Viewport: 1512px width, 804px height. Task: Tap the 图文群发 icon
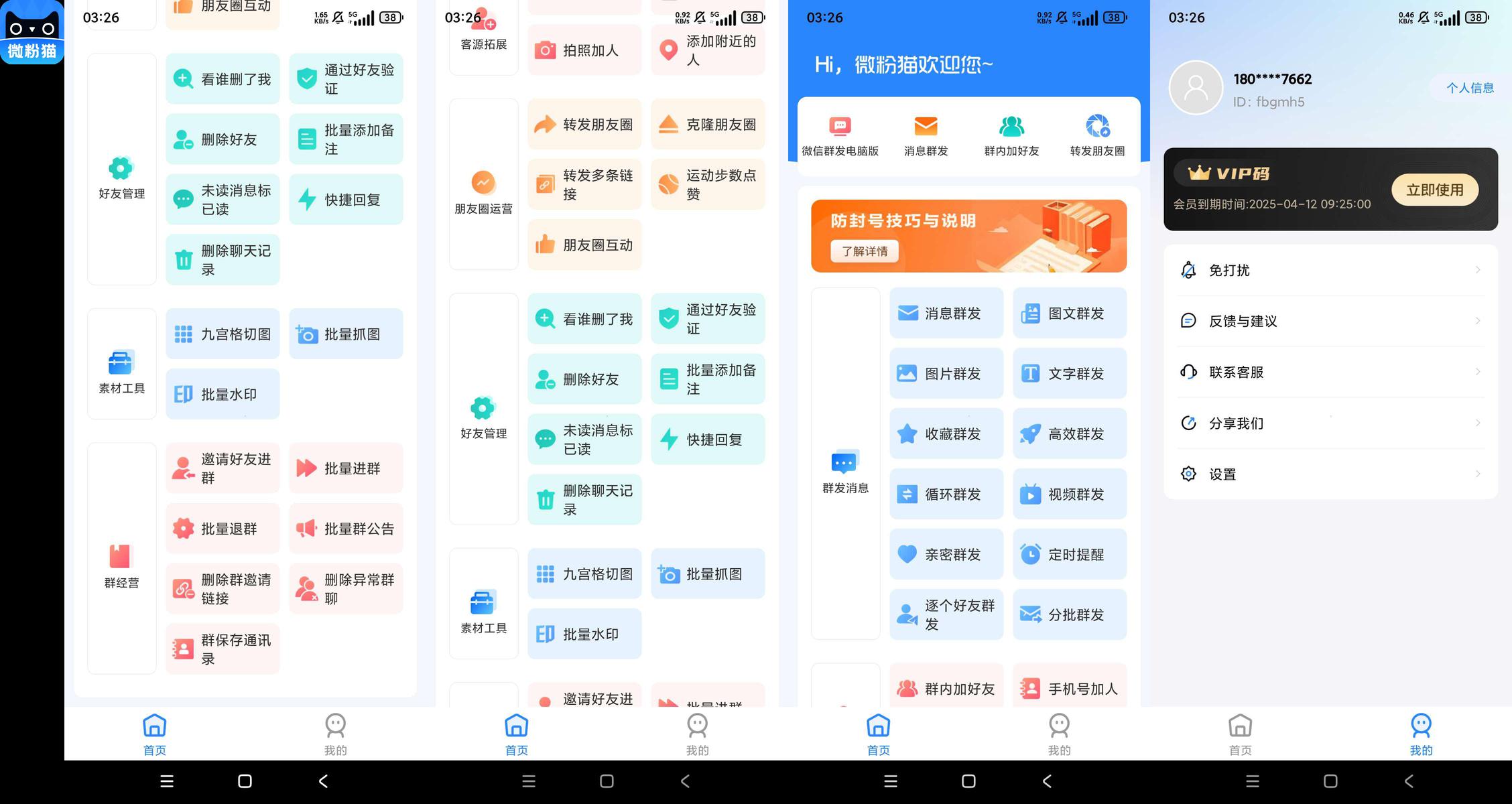click(1030, 314)
